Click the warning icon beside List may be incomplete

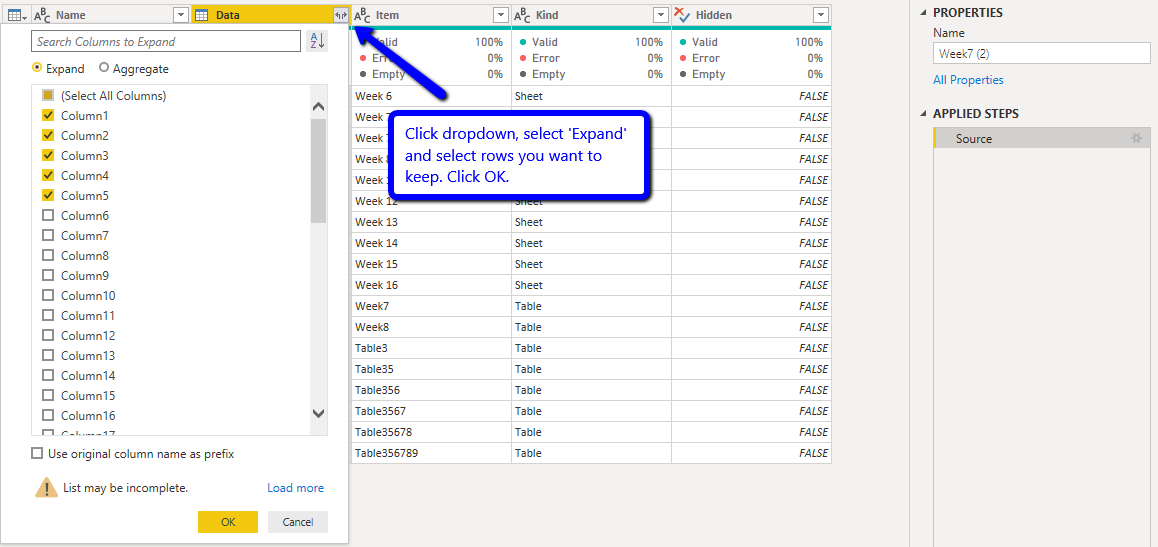click(x=46, y=487)
